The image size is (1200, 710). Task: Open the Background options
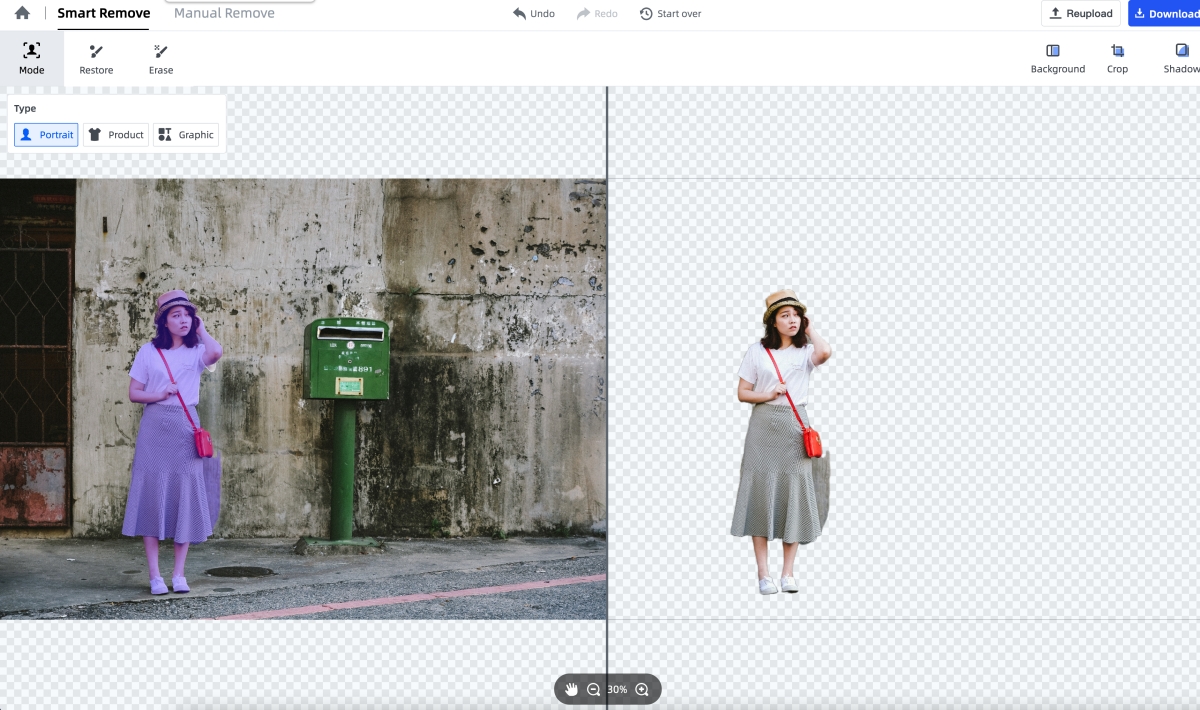(1057, 58)
